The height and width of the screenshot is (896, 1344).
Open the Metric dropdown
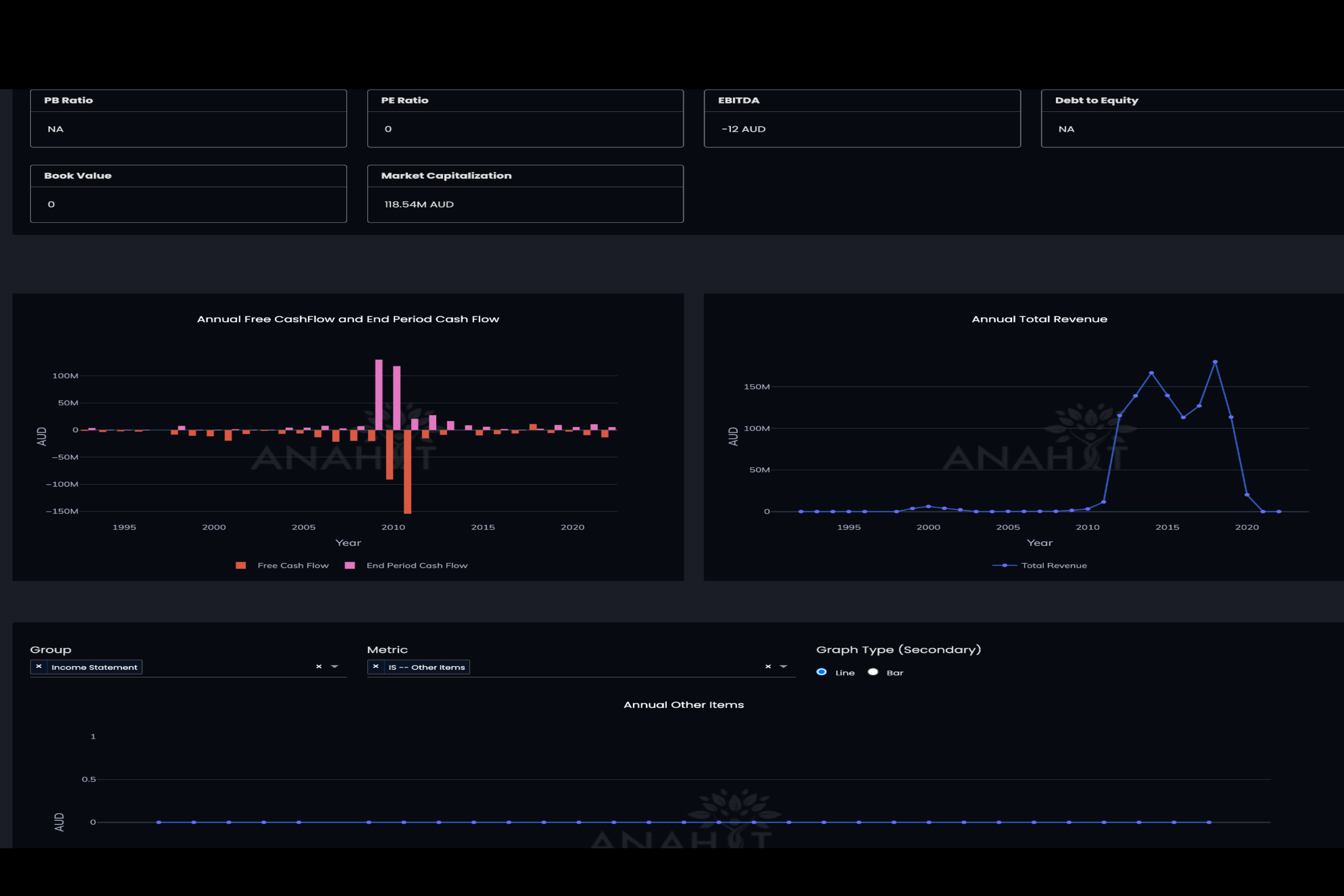[783, 666]
